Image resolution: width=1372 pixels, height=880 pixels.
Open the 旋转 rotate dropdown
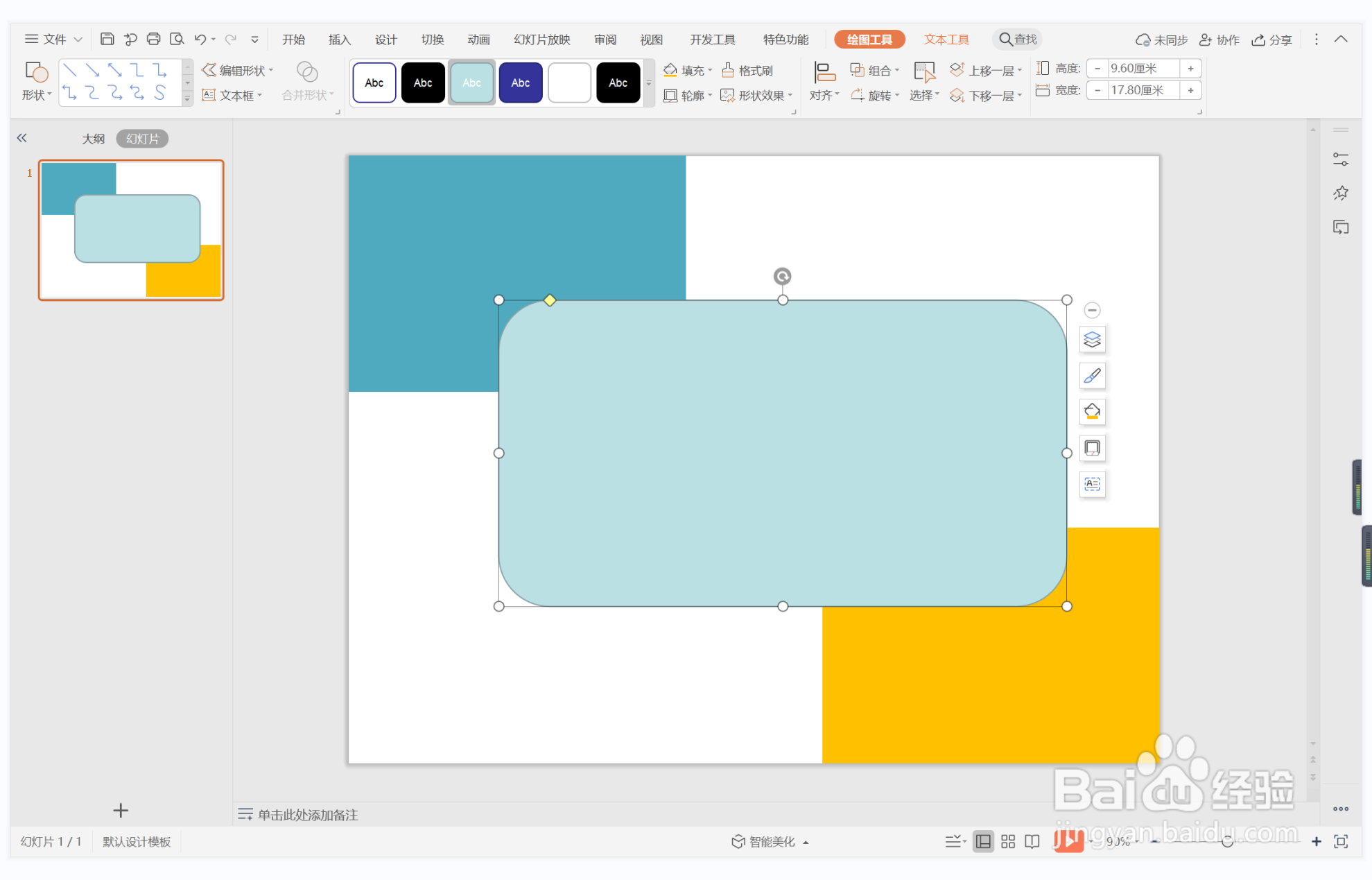coord(875,95)
